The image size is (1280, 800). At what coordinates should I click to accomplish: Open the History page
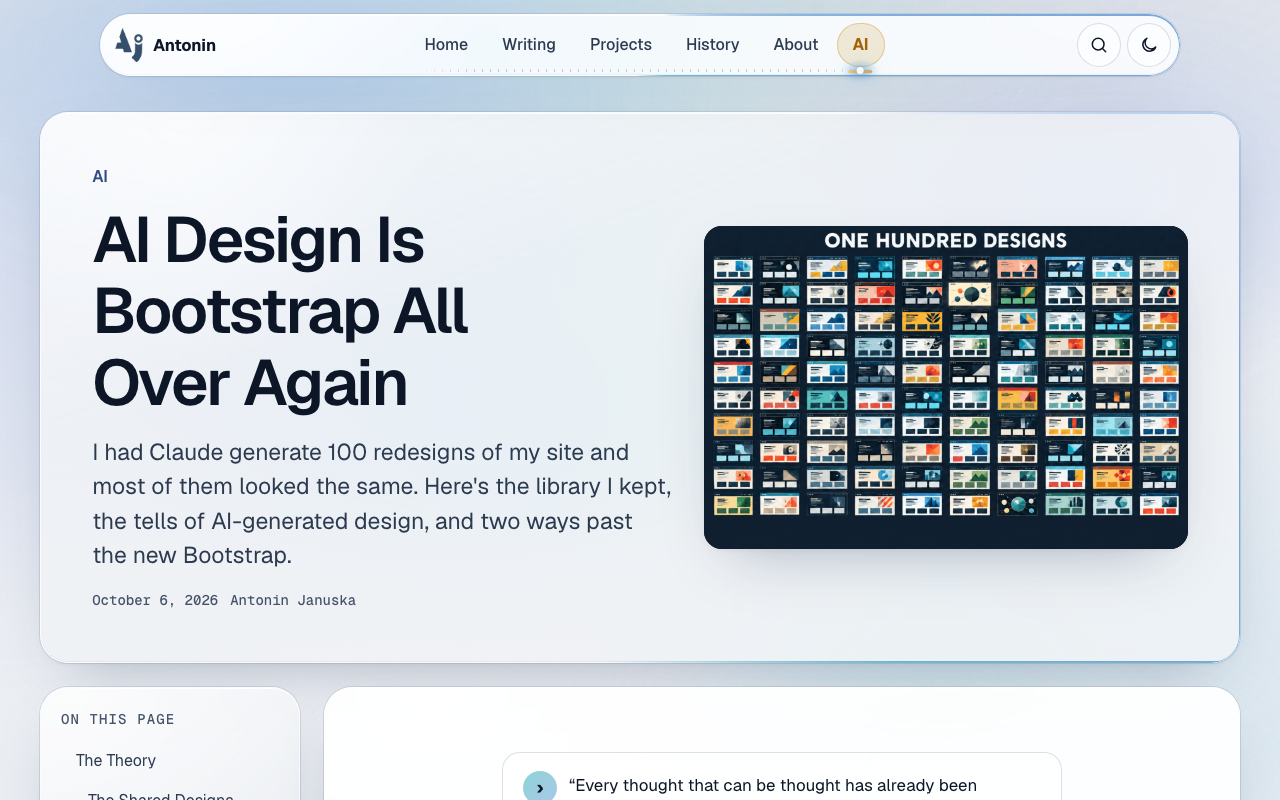(713, 45)
